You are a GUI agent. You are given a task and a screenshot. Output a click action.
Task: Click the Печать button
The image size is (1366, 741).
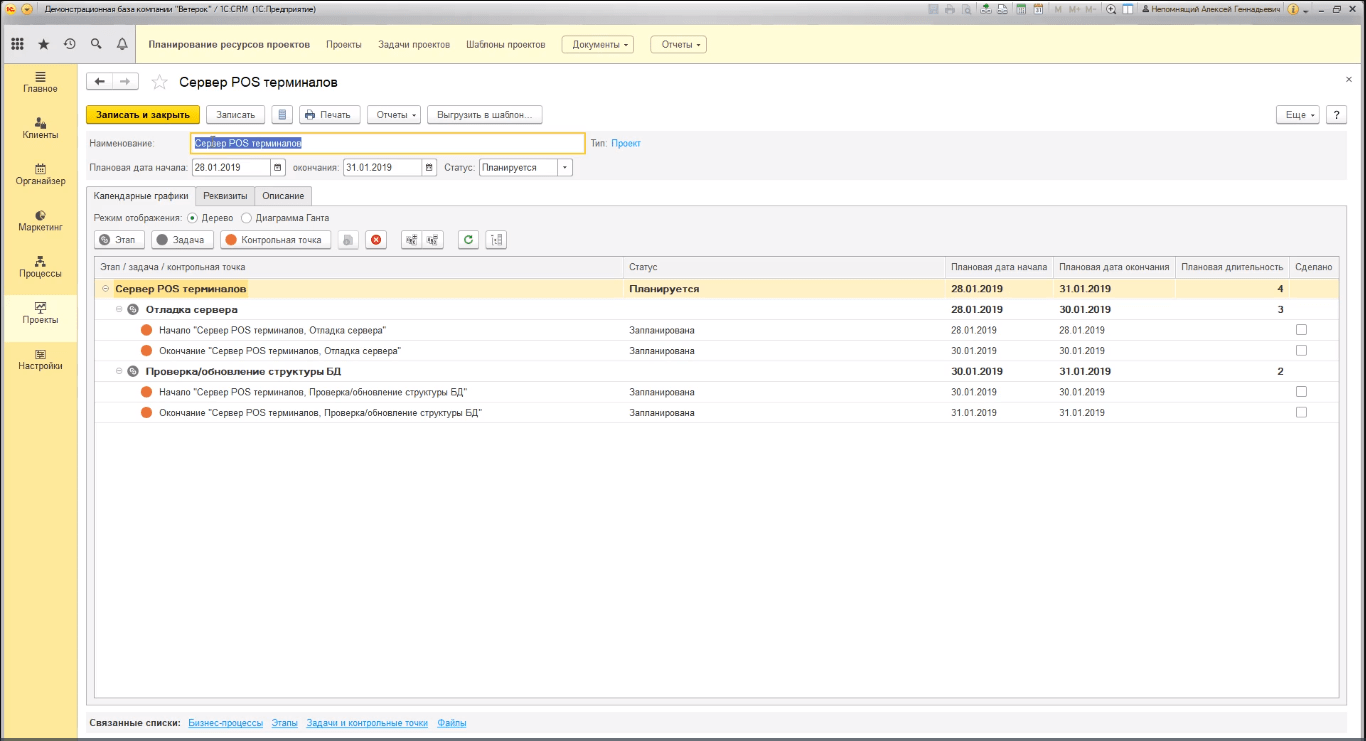329,115
